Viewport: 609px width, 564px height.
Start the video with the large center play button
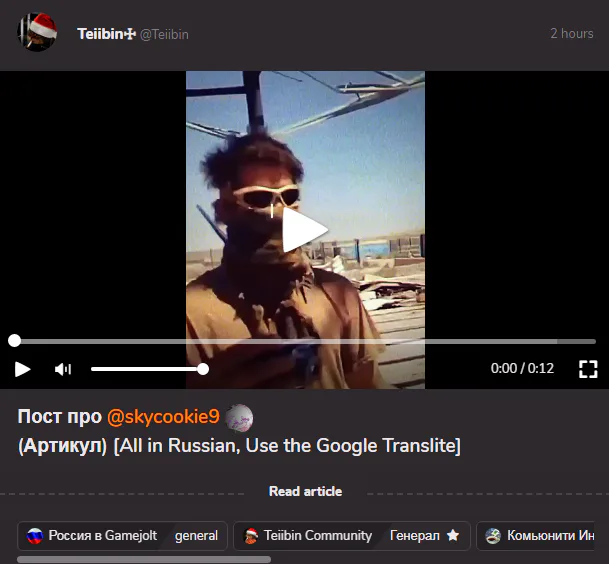pyautogui.click(x=305, y=230)
